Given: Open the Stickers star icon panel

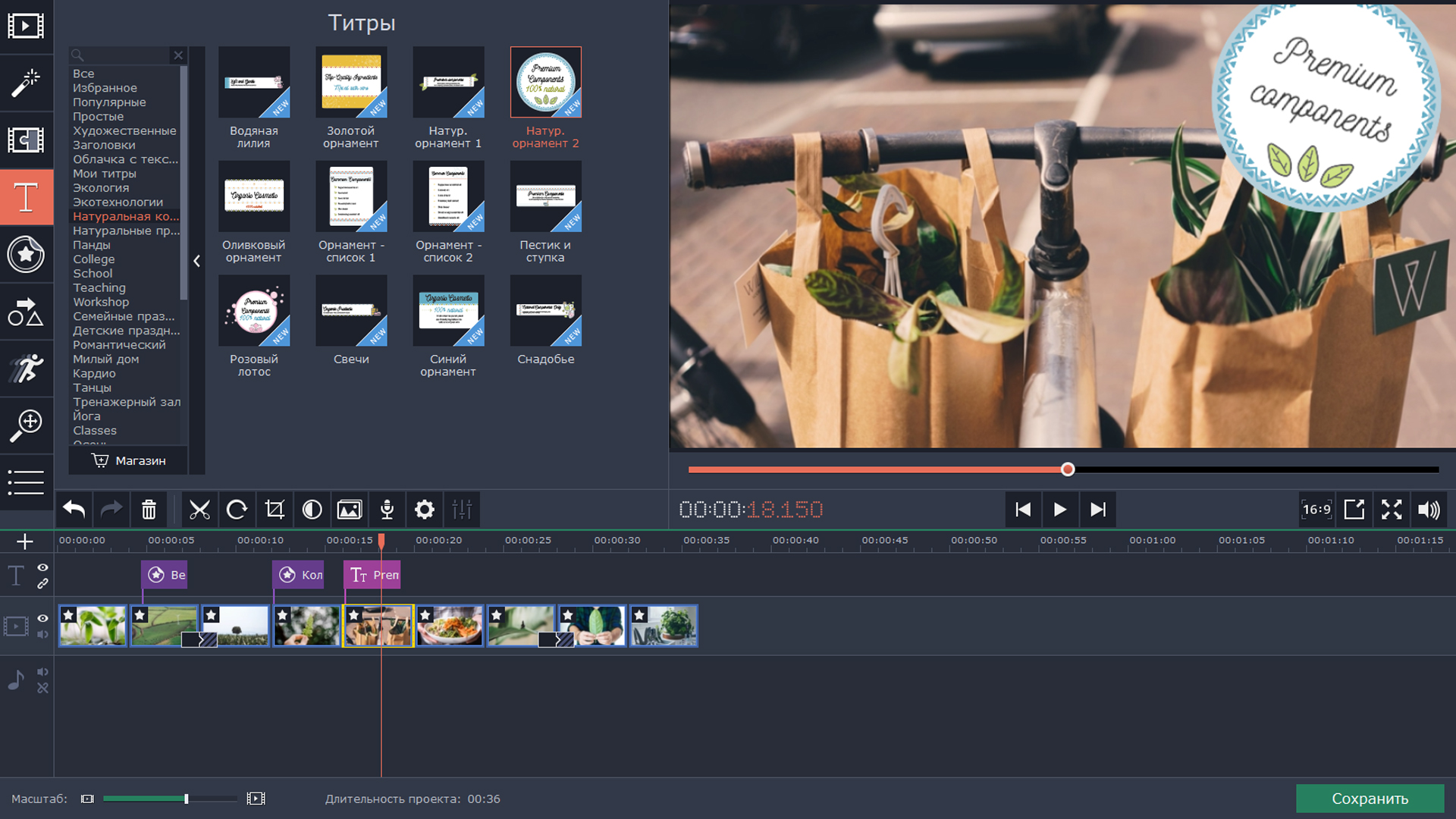Looking at the screenshot, I should pyautogui.click(x=26, y=254).
